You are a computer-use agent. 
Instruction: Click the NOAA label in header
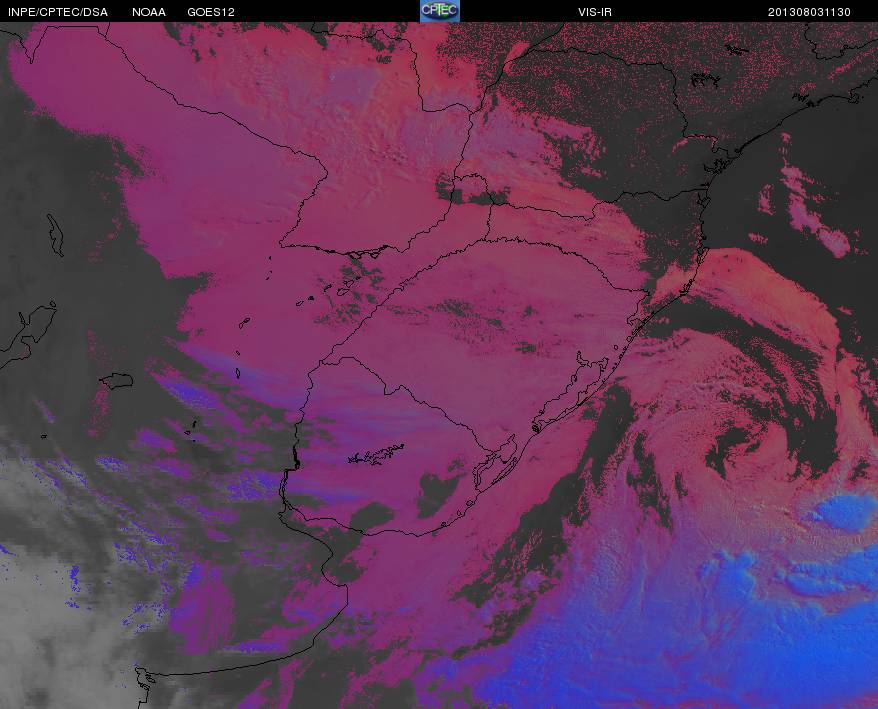149,12
